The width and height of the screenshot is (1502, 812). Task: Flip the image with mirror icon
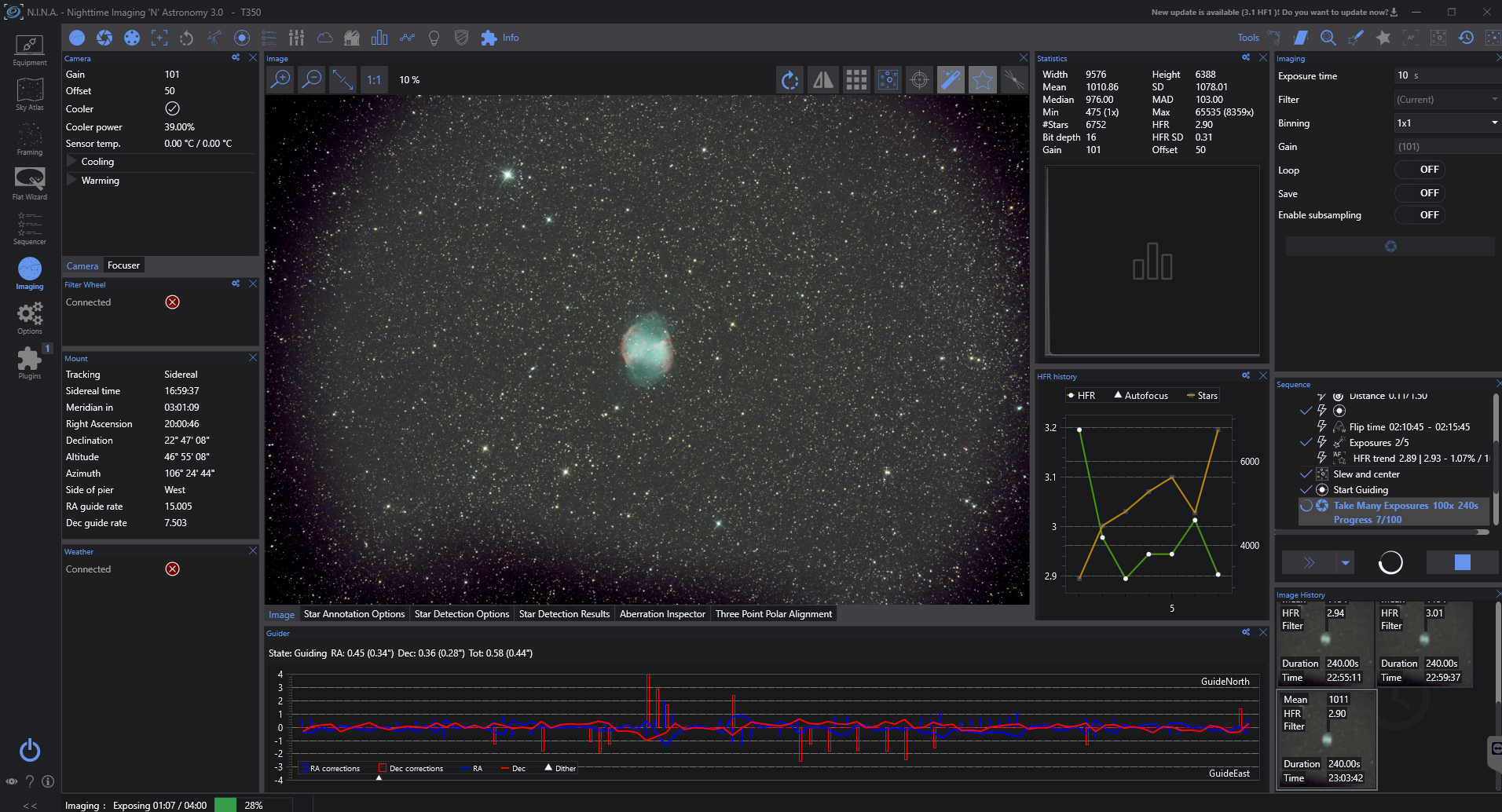pyautogui.click(x=822, y=79)
